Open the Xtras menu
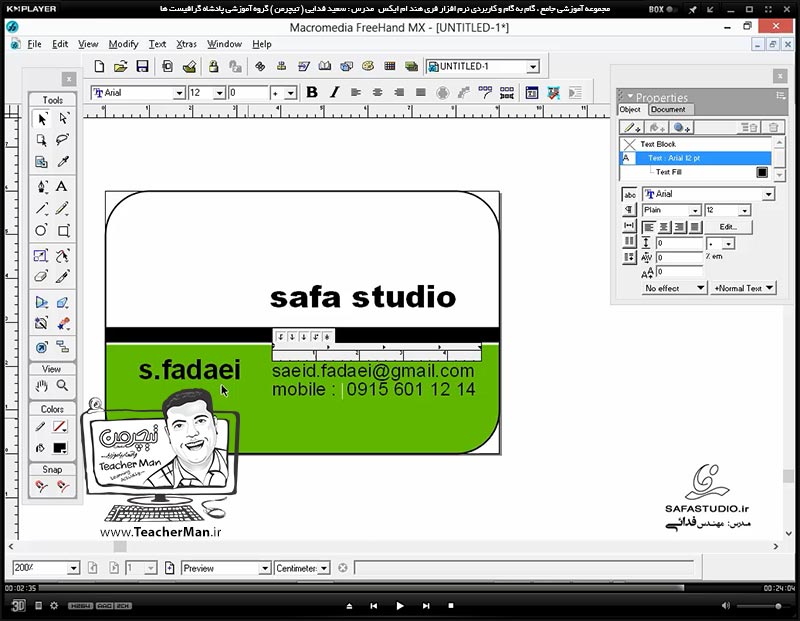 (186, 44)
